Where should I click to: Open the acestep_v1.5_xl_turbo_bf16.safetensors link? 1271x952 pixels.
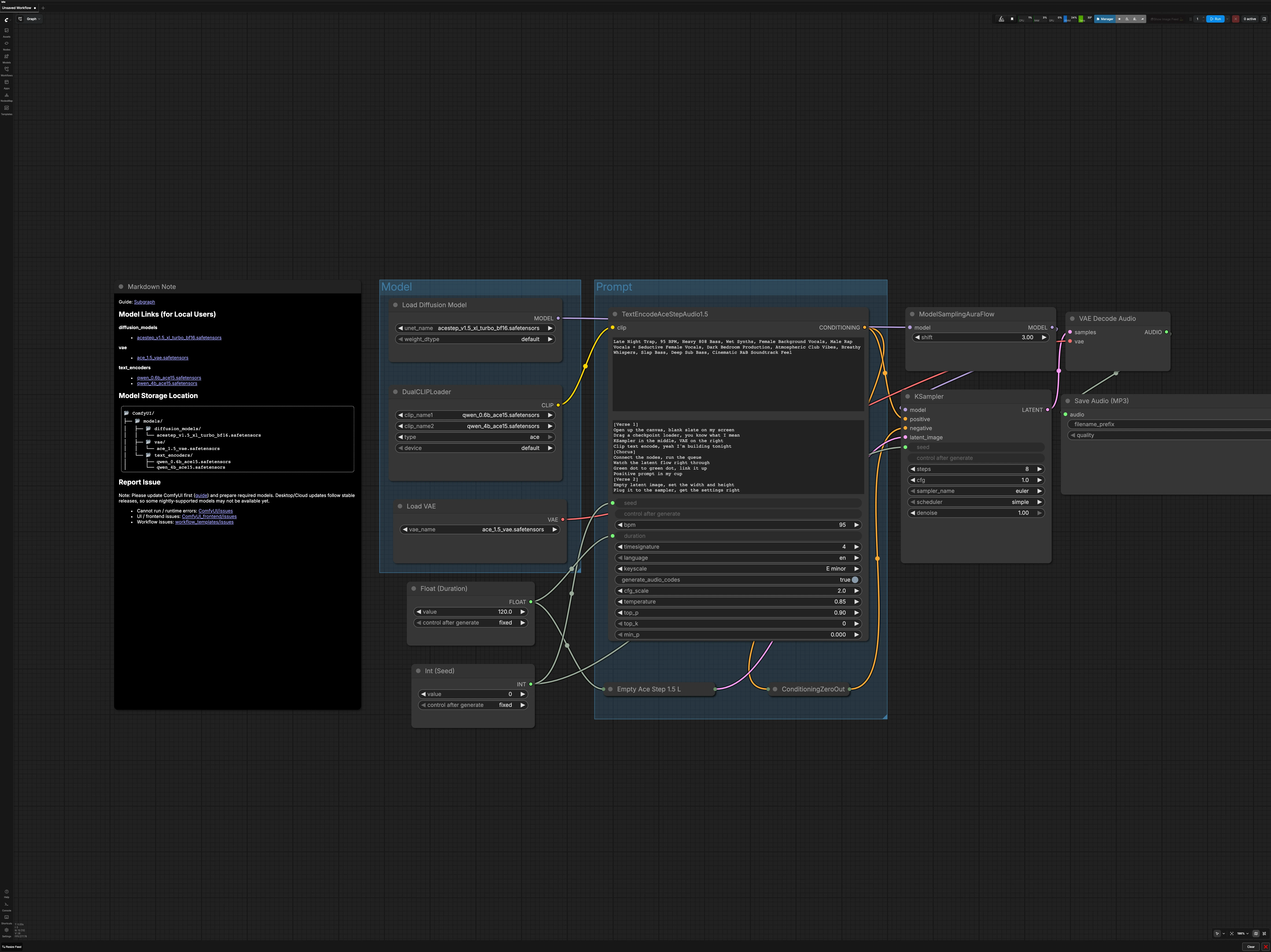pos(179,338)
